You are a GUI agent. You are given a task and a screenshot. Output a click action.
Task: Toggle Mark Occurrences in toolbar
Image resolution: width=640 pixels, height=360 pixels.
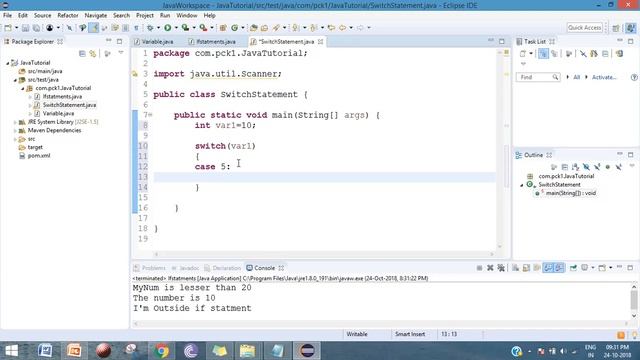[93, 28]
